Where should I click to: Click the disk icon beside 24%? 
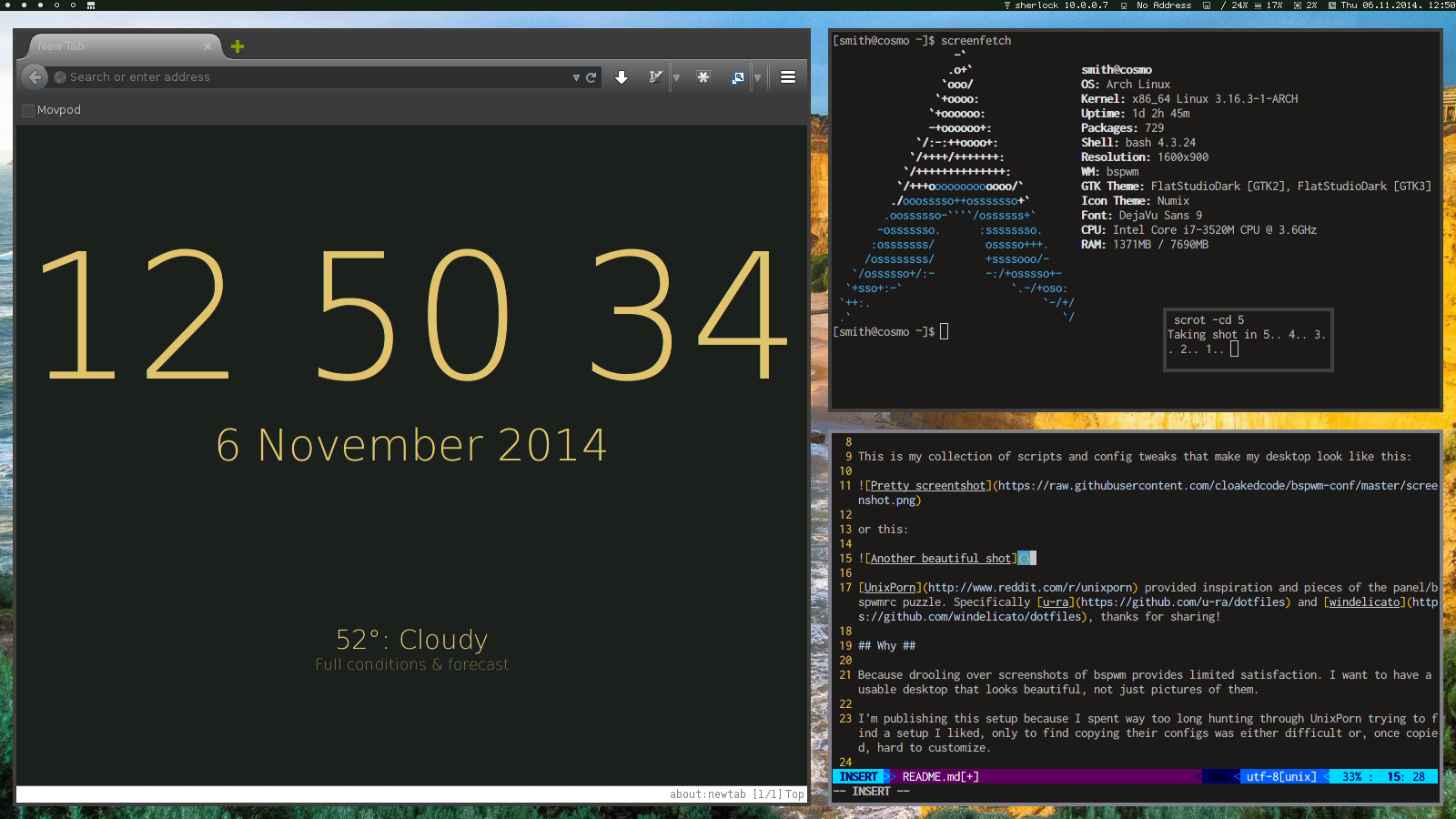pyautogui.click(x=1207, y=5)
